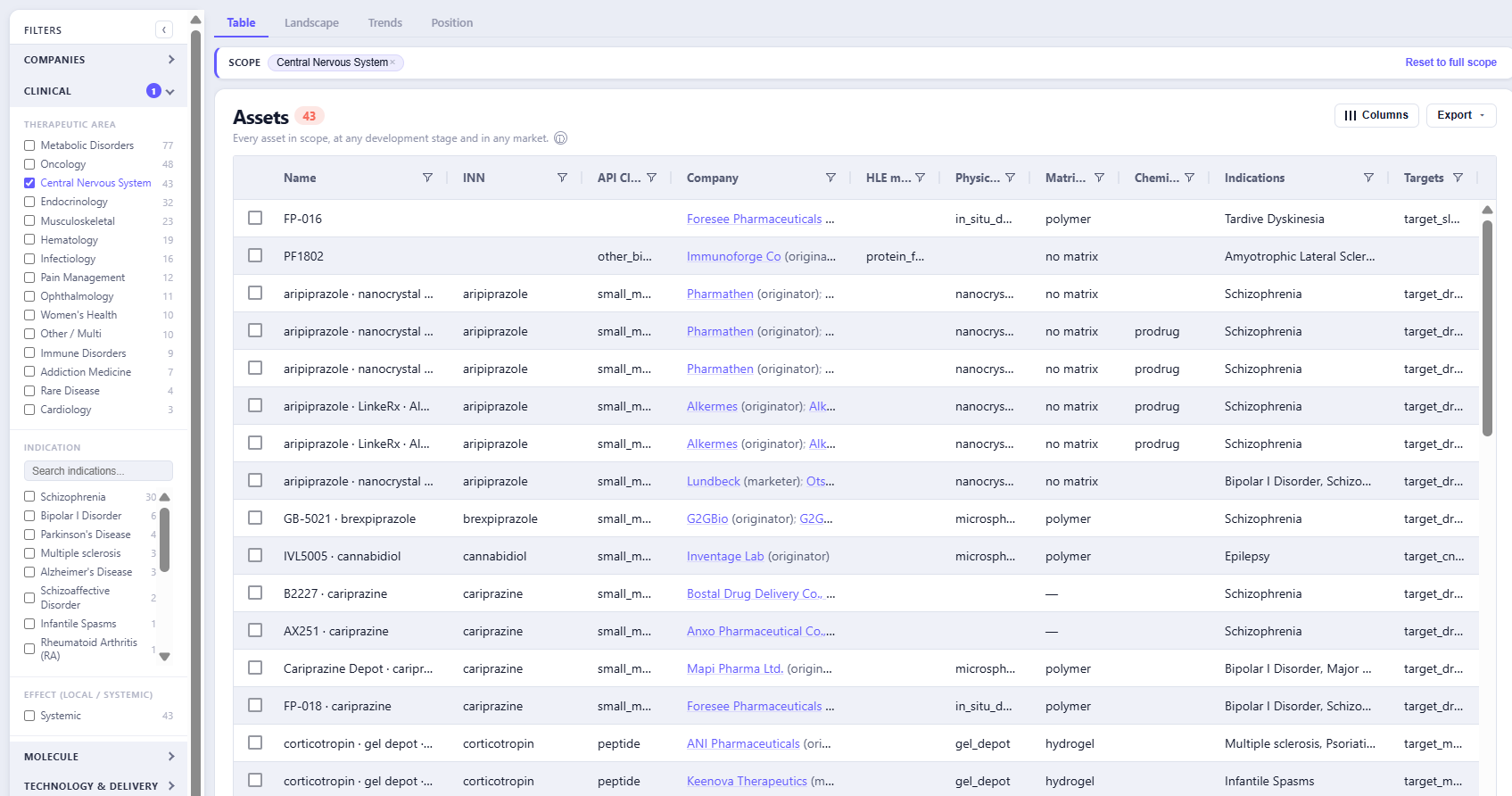Click the Epilepsy indication cell
This screenshot has width=1512, height=796.
point(1247,556)
